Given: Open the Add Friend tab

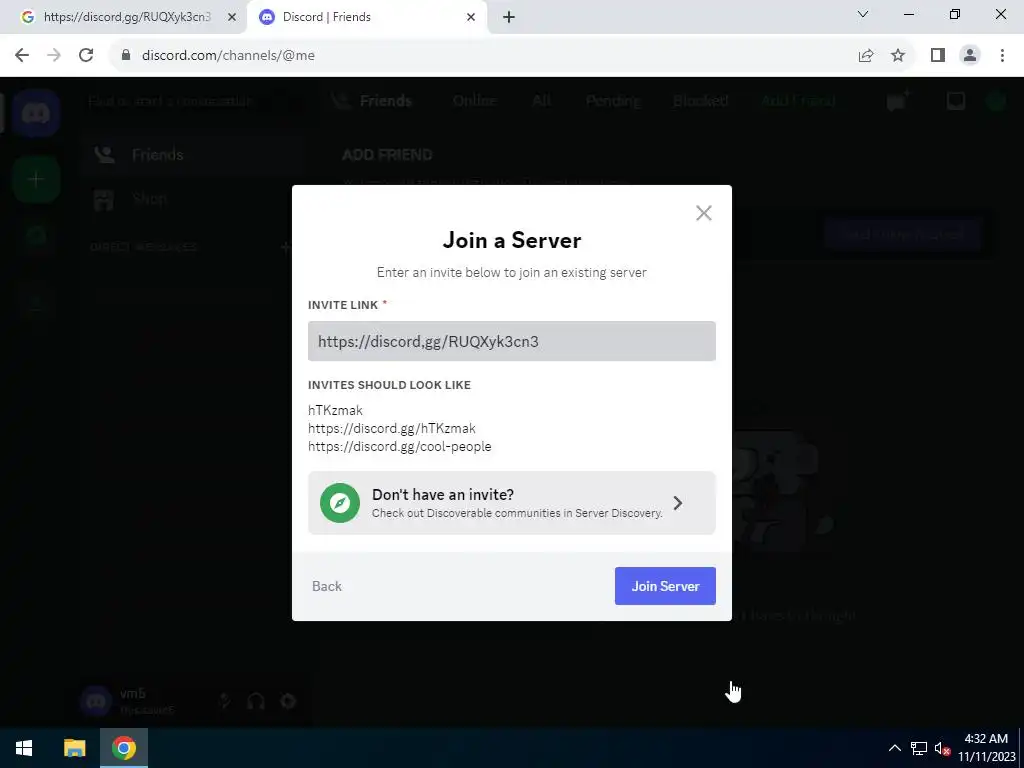Looking at the screenshot, I should 798,101.
